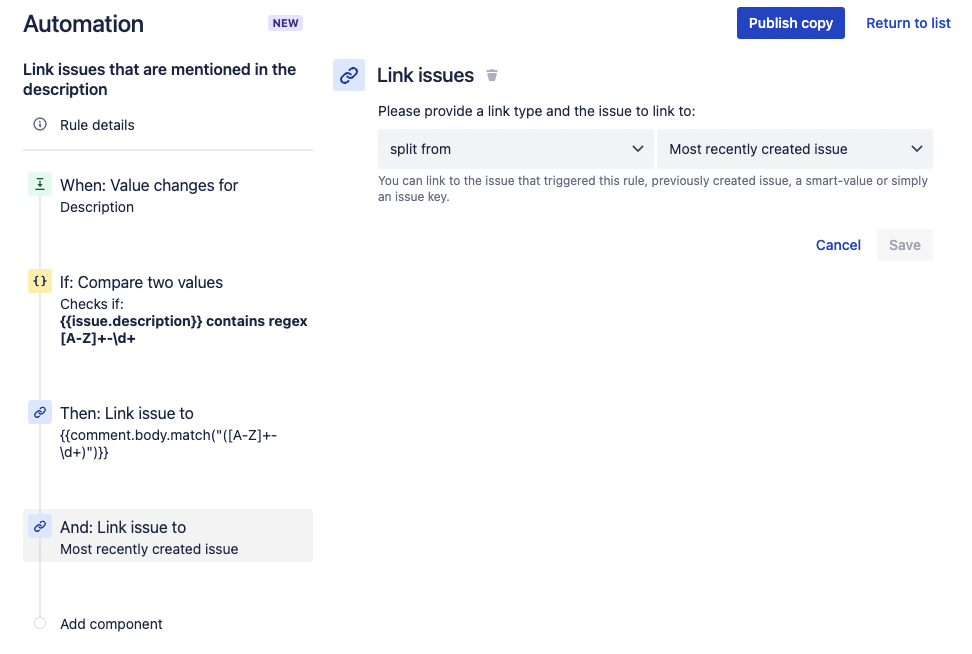This screenshot has width=972, height=654.
Task: Click the link icon on And Link issue to
Action: tap(39, 526)
